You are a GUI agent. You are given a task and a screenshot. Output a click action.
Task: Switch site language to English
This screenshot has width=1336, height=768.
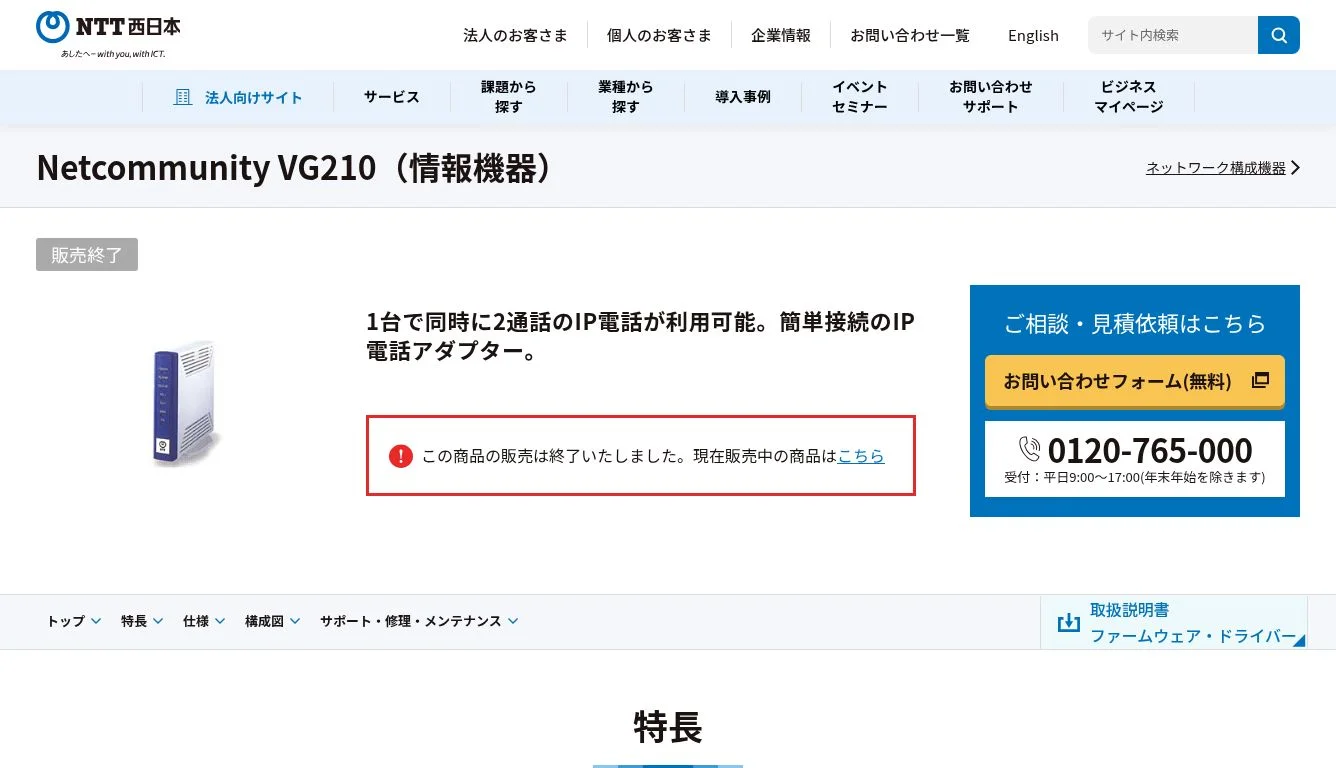click(1033, 35)
